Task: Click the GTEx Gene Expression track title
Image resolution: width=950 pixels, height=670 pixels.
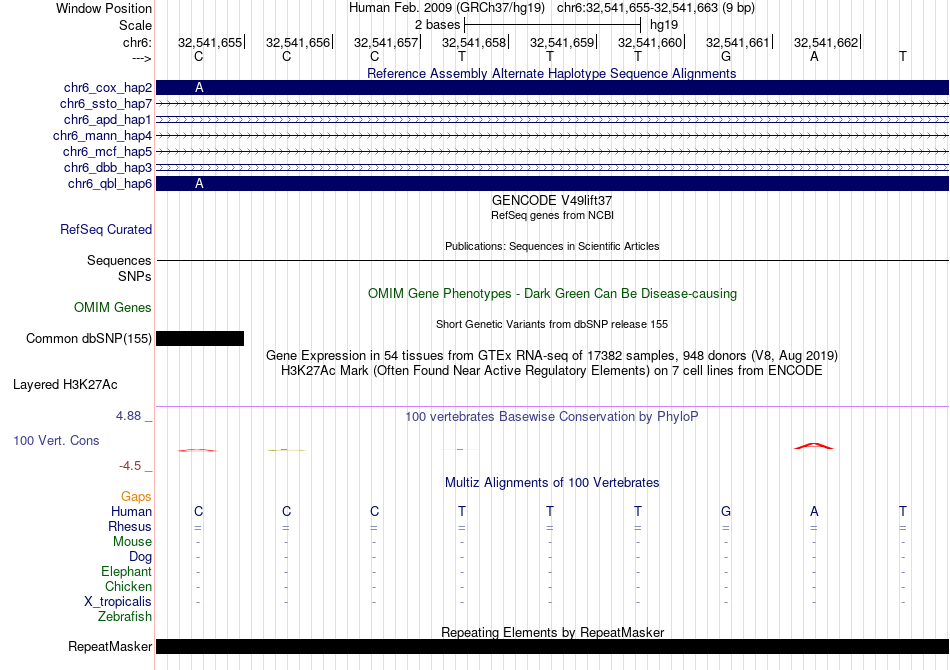Action: tap(552, 356)
